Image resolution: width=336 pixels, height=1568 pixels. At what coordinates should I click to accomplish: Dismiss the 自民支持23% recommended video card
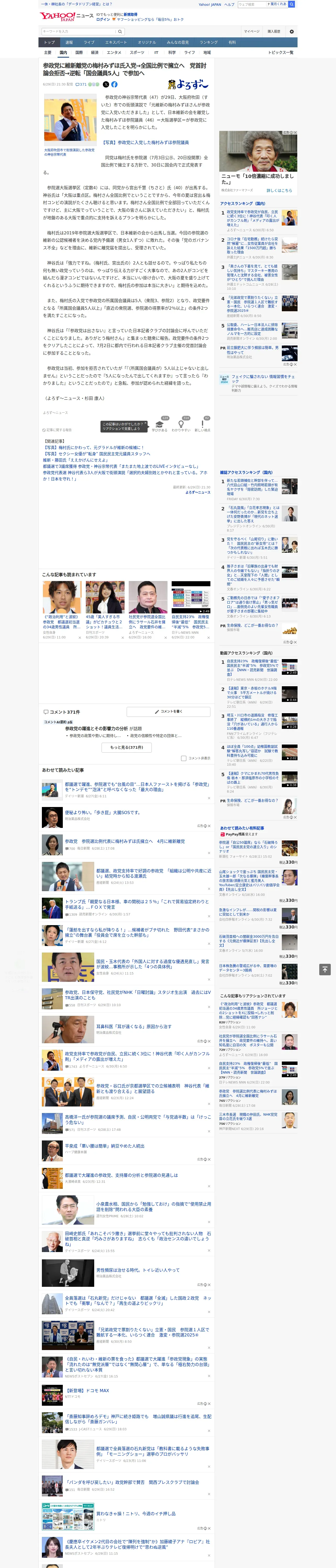208,637
